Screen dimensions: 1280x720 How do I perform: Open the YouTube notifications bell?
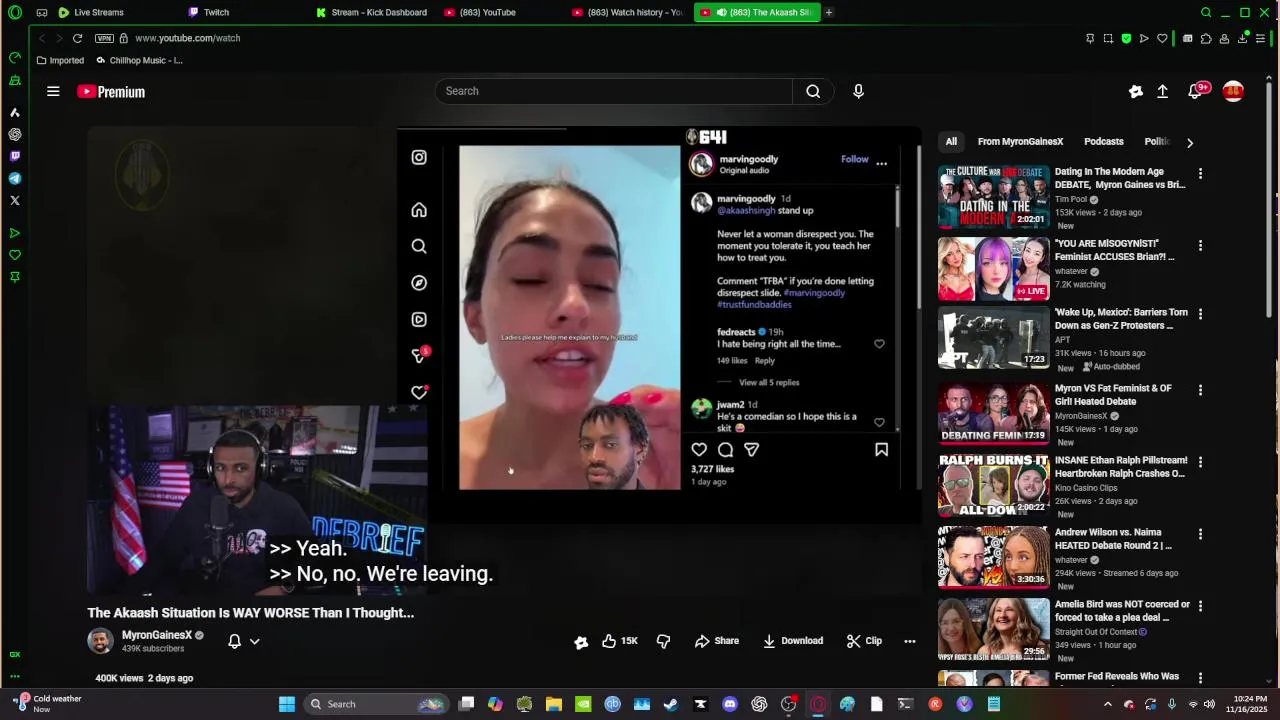1195,91
